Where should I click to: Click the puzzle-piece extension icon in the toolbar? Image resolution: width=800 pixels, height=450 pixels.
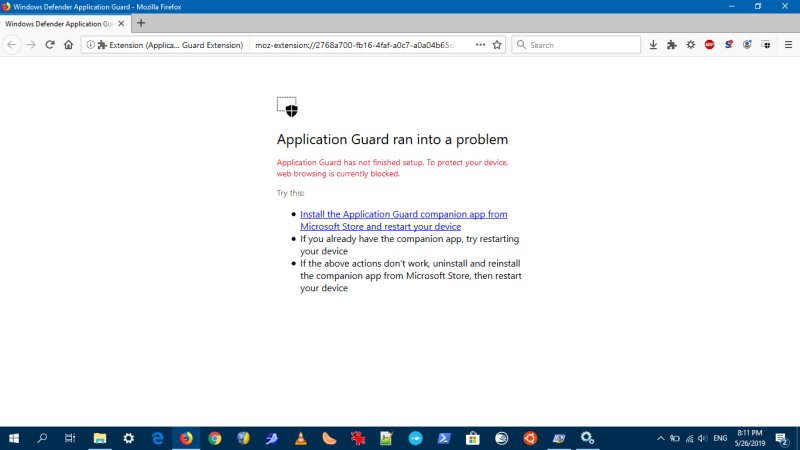(672, 45)
